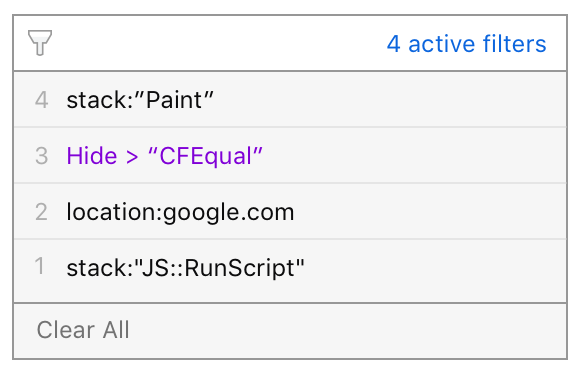Open the "4 active filters" link
The width and height of the screenshot is (584, 370).
coord(466,44)
